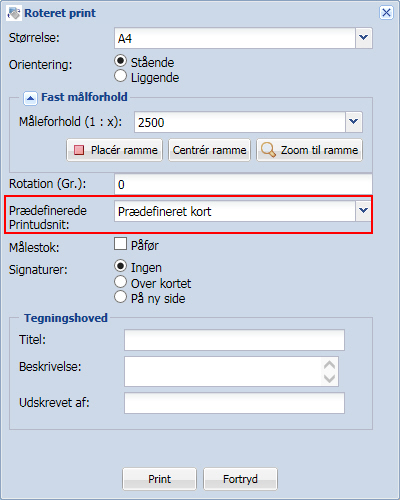Click Zoom til ramme magnifier icon
Image resolution: width=400 pixels, height=500 pixels.
click(x=268, y=150)
